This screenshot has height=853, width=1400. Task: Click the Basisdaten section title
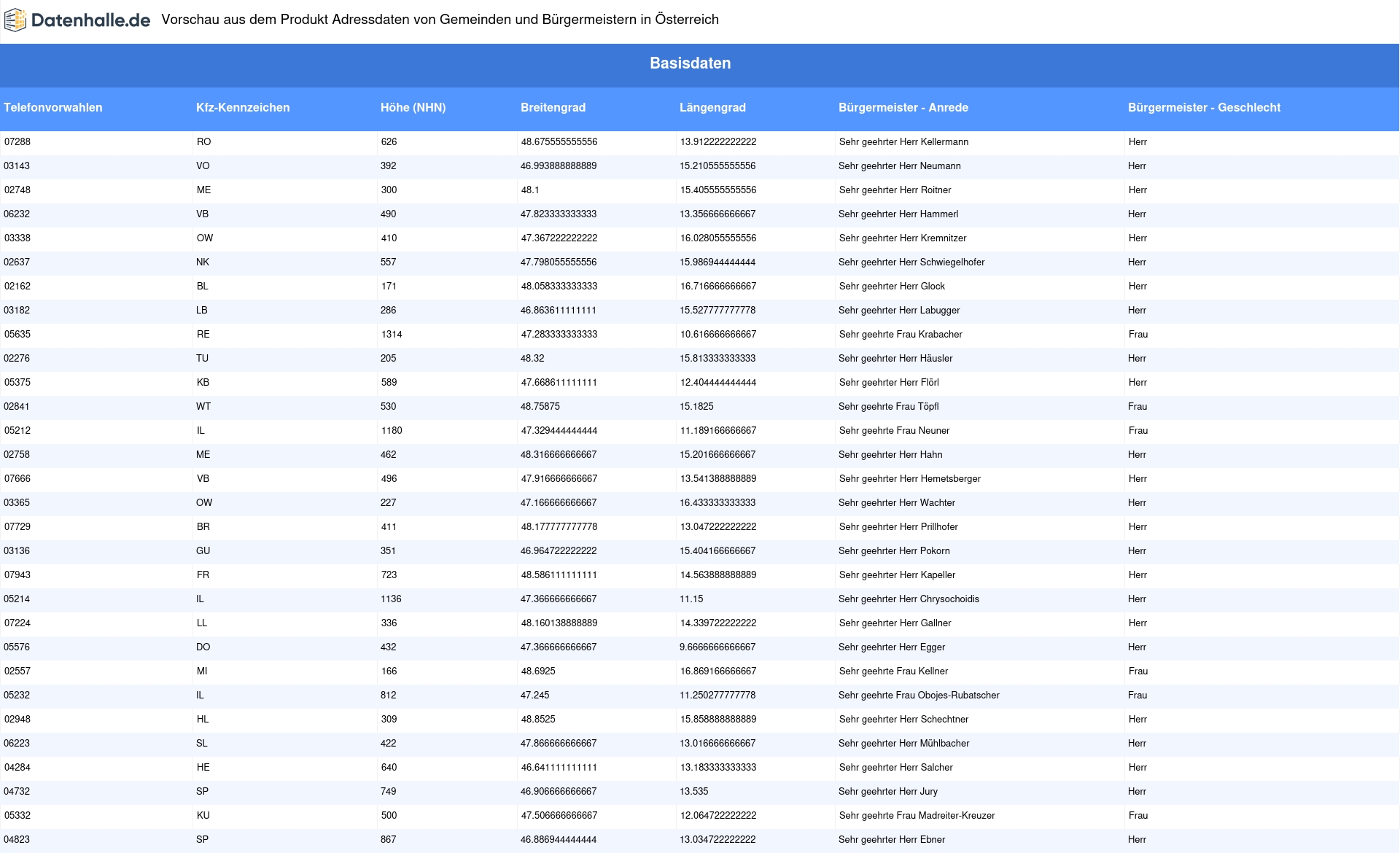click(691, 63)
